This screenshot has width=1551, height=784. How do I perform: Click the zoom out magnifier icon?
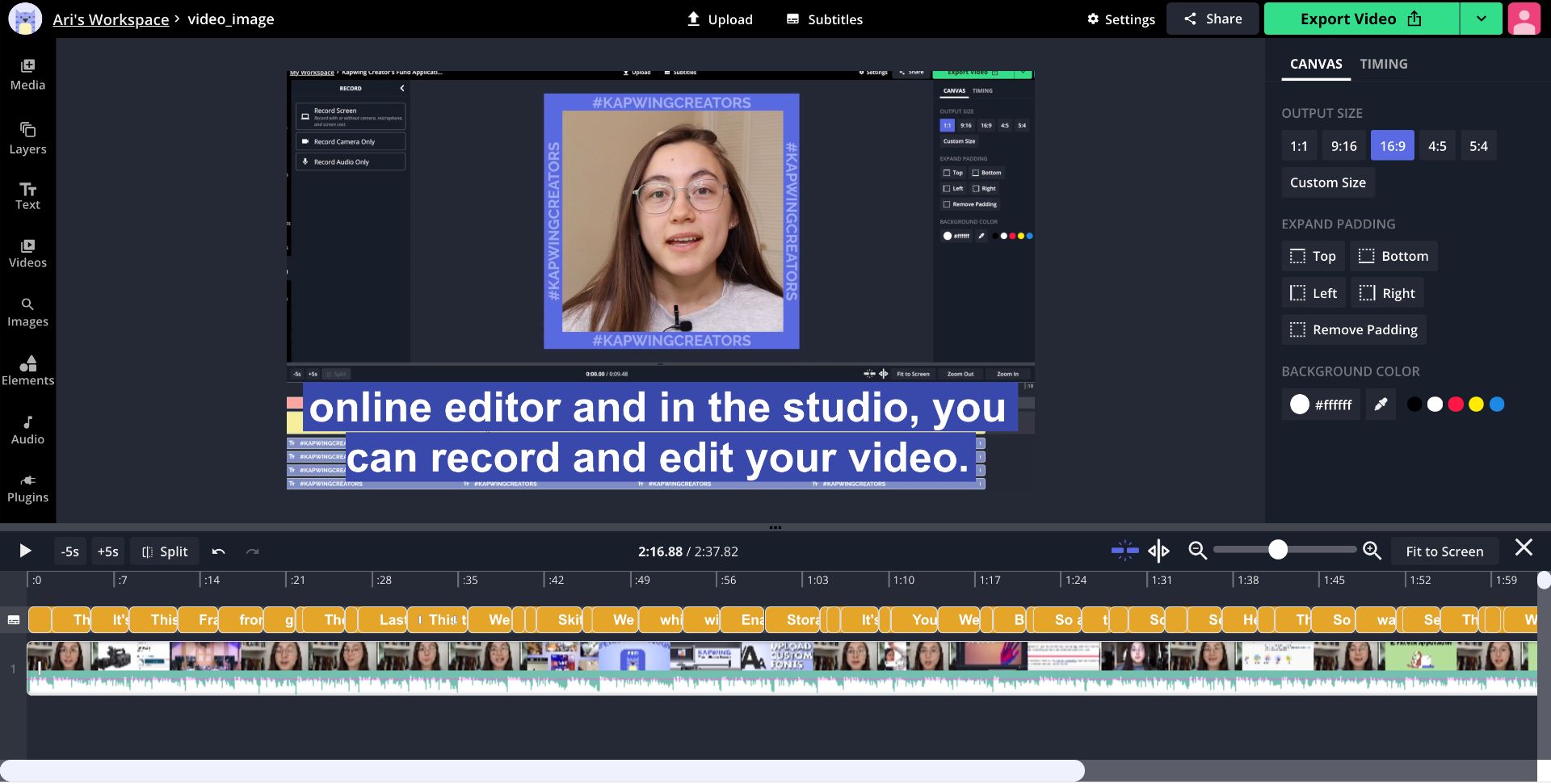pos(1197,551)
